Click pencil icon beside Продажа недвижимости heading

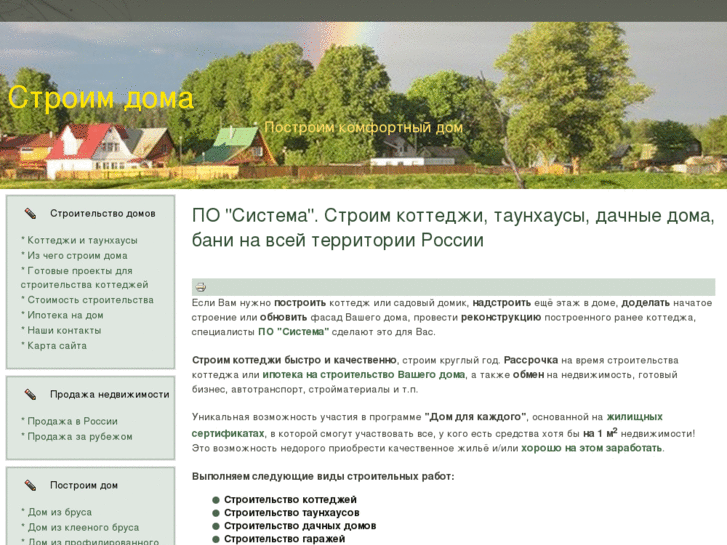coord(30,395)
